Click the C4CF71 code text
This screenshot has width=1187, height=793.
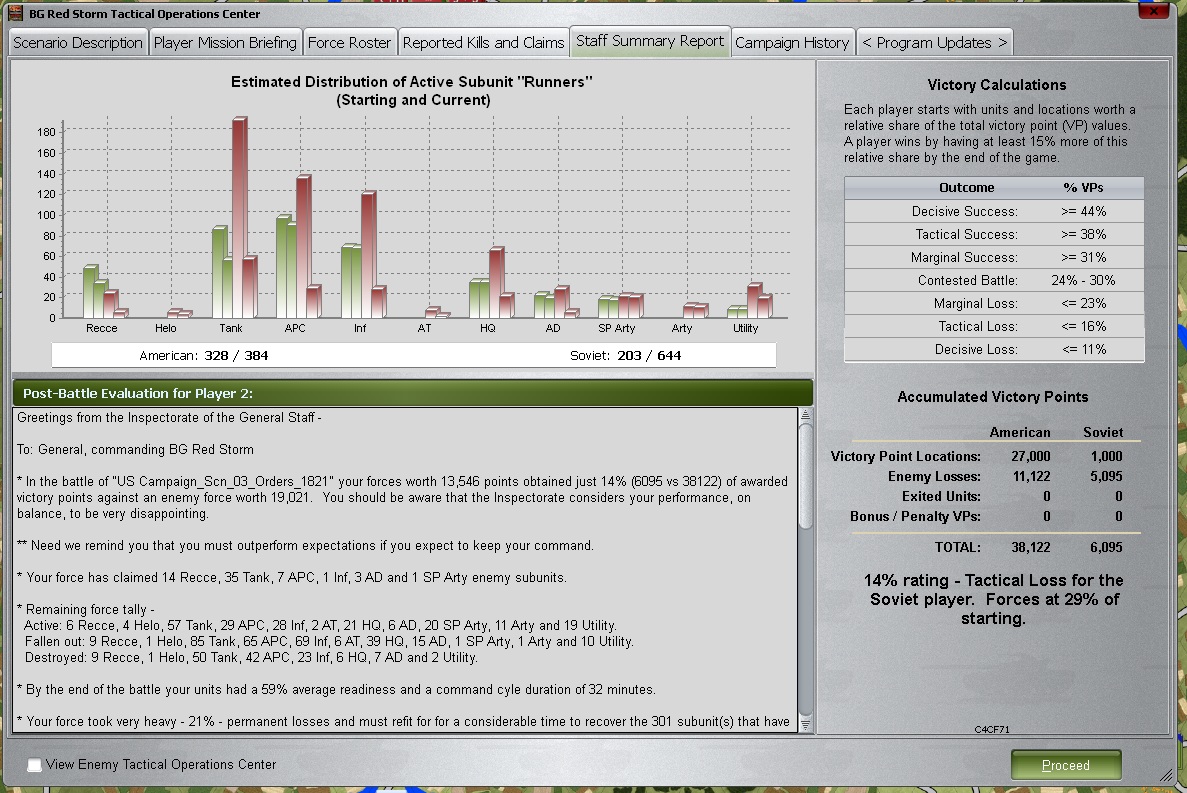(x=992, y=729)
